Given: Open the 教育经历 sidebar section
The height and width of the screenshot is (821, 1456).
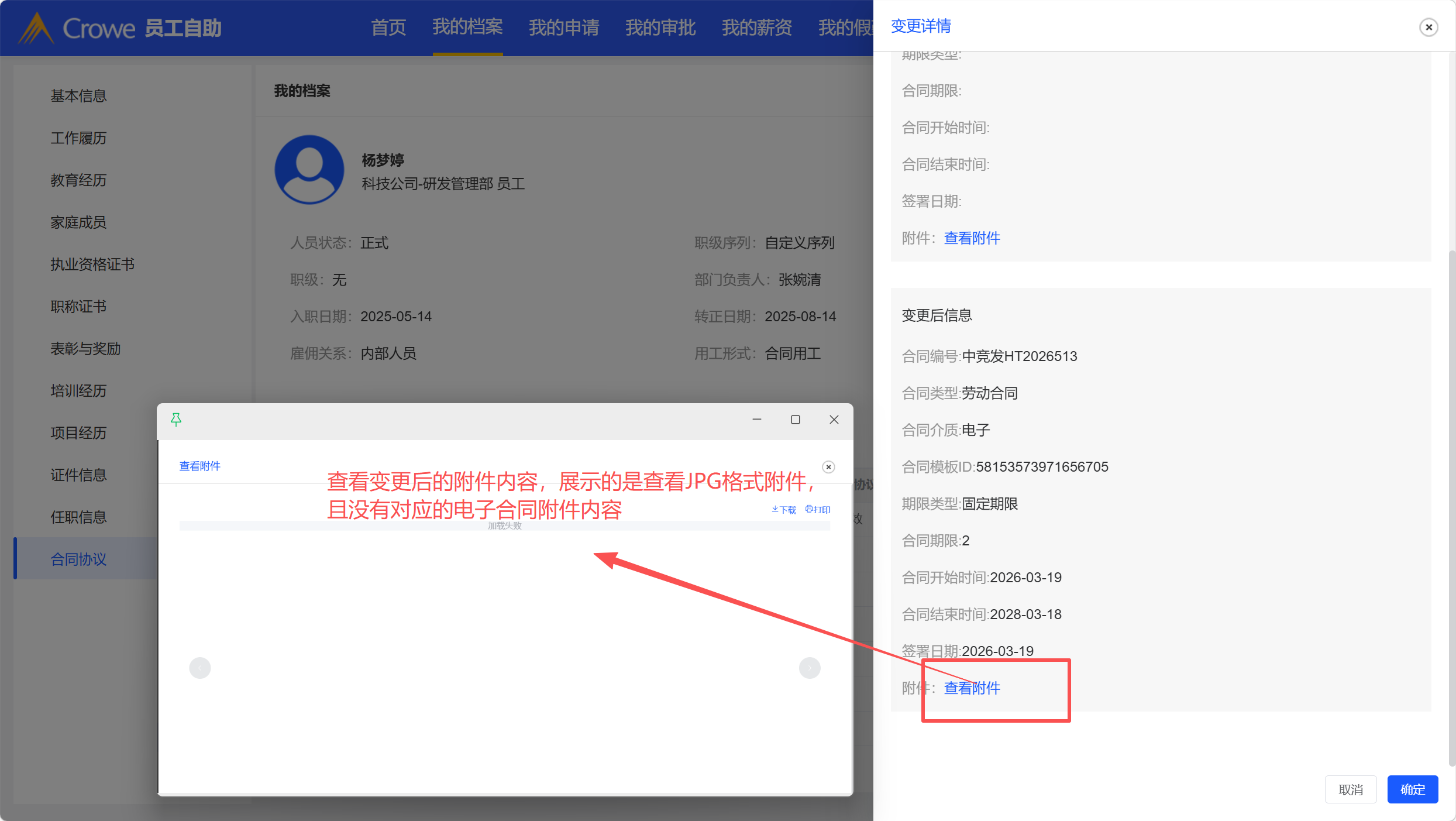Looking at the screenshot, I should point(78,180).
